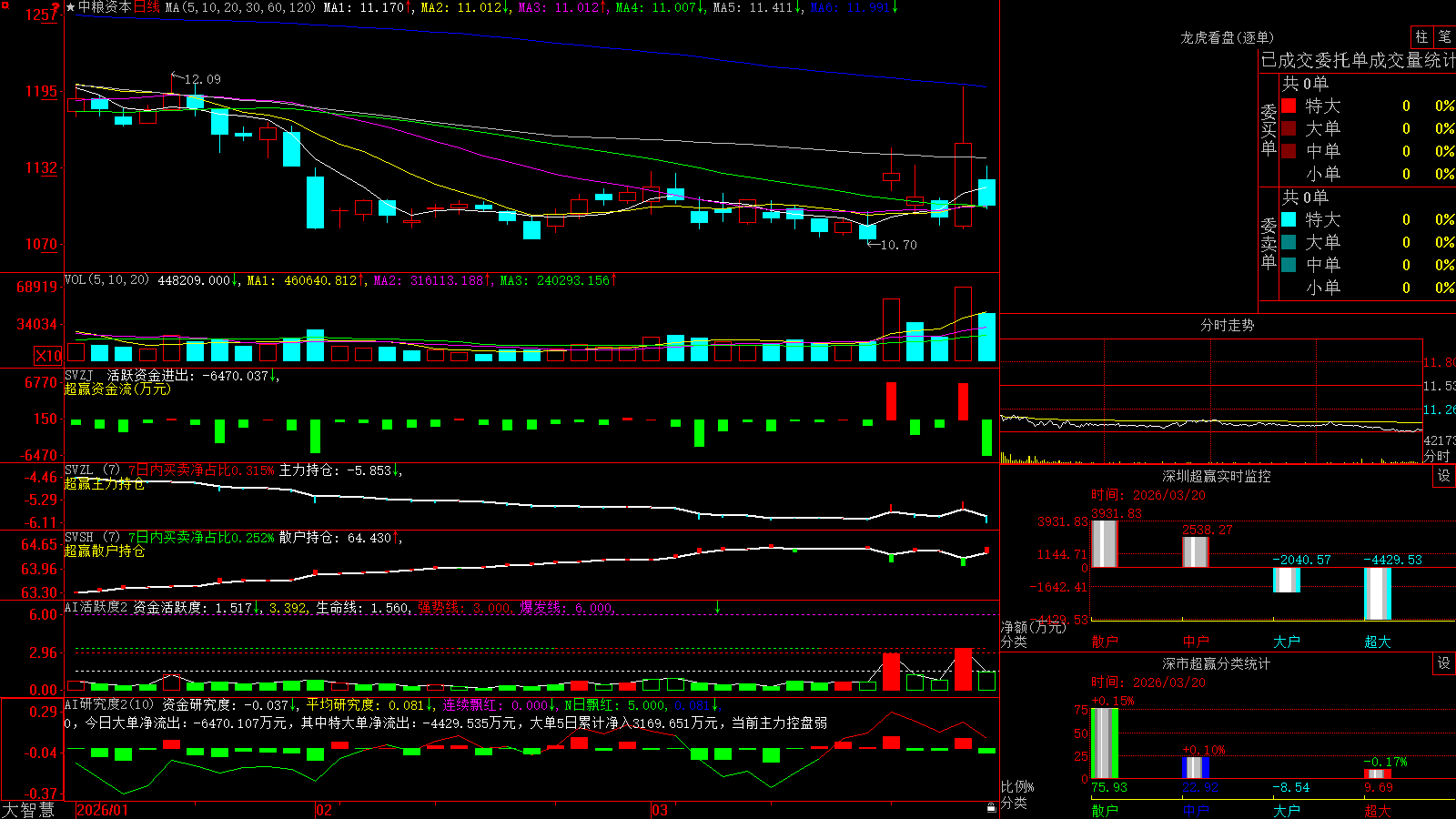Switch 龙虎看盘 to 柱 view
The image size is (1456, 819).
1421,36
